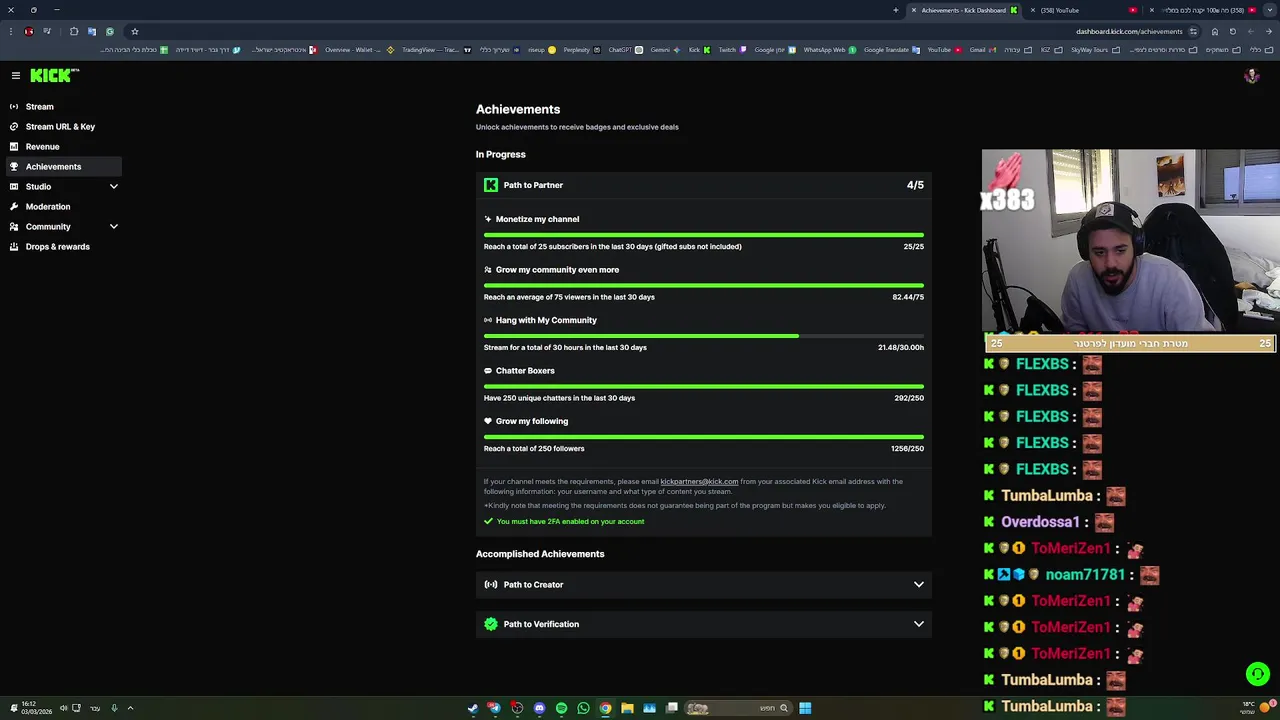
Task: Open the WhatsApp Web bookmark
Action: tap(829, 50)
